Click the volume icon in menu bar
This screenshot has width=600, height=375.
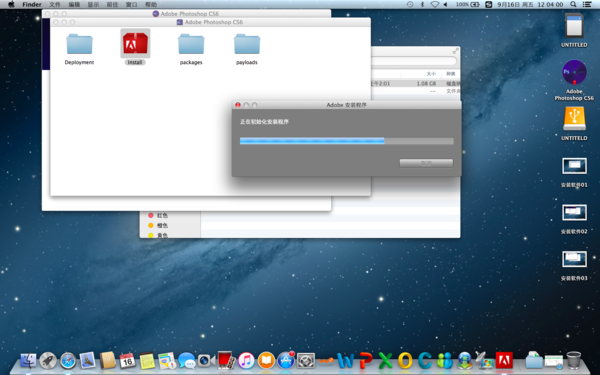tap(446, 4)
